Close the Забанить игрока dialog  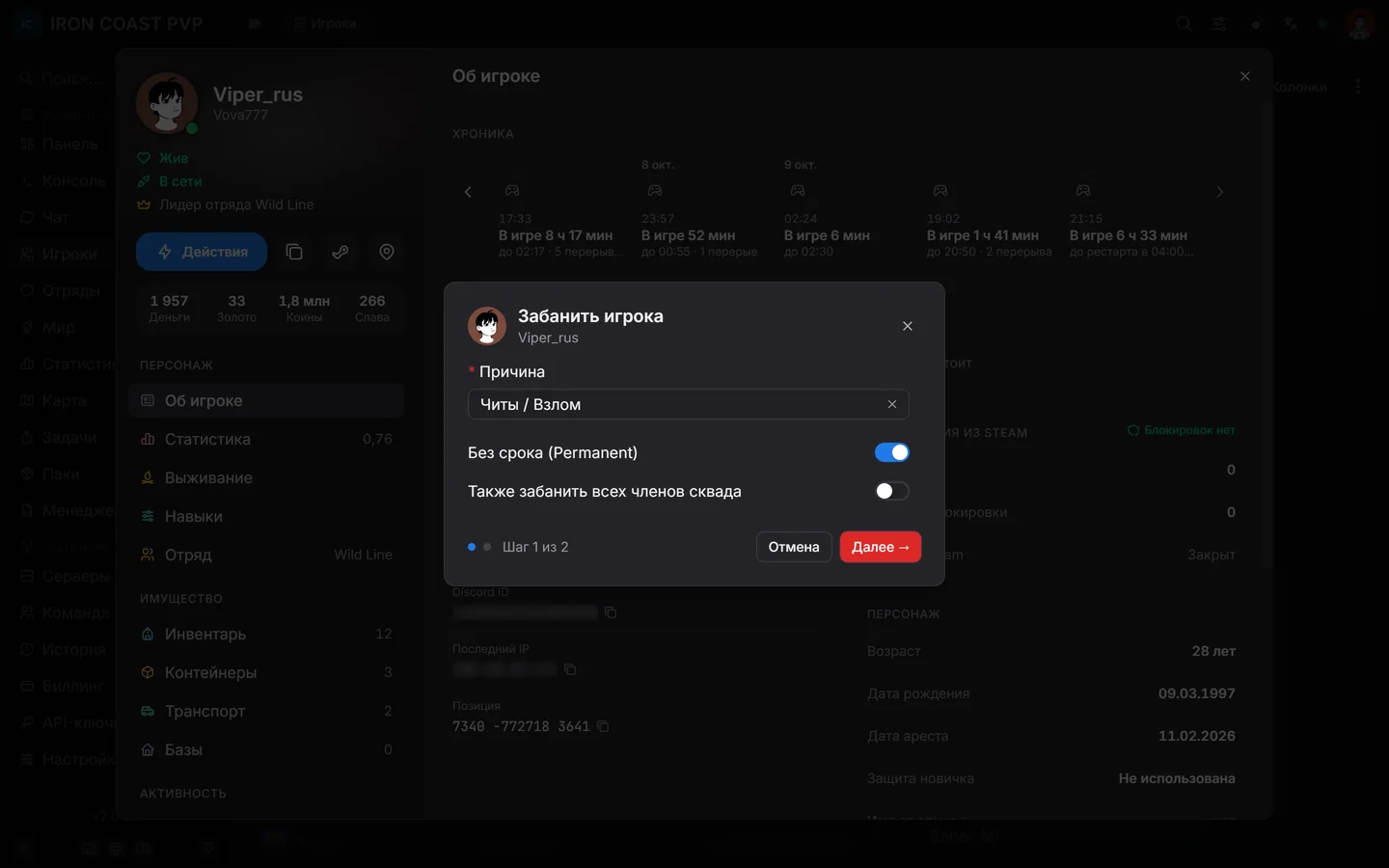point(908,326)
